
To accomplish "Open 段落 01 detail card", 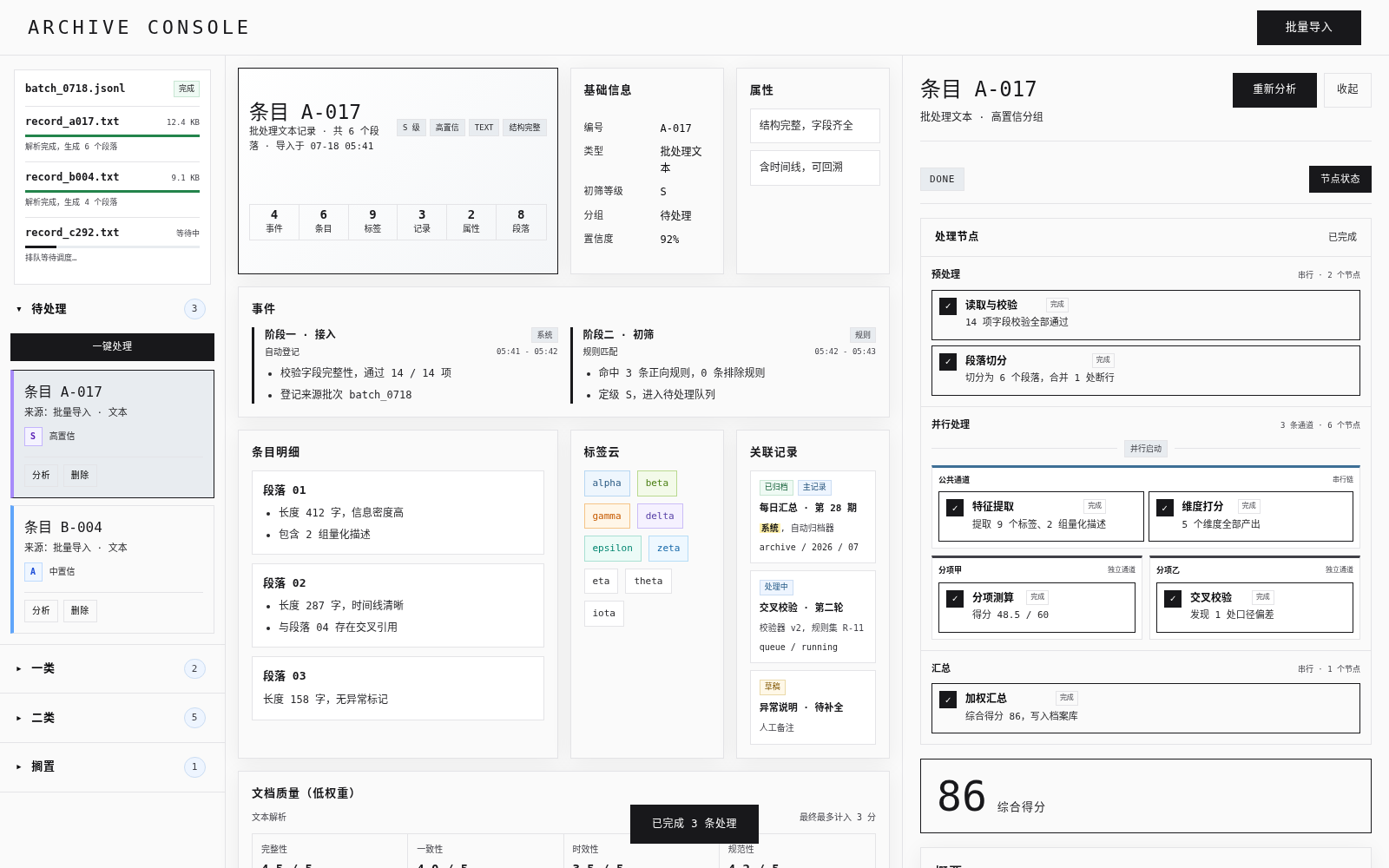I will tap(398, 512).
